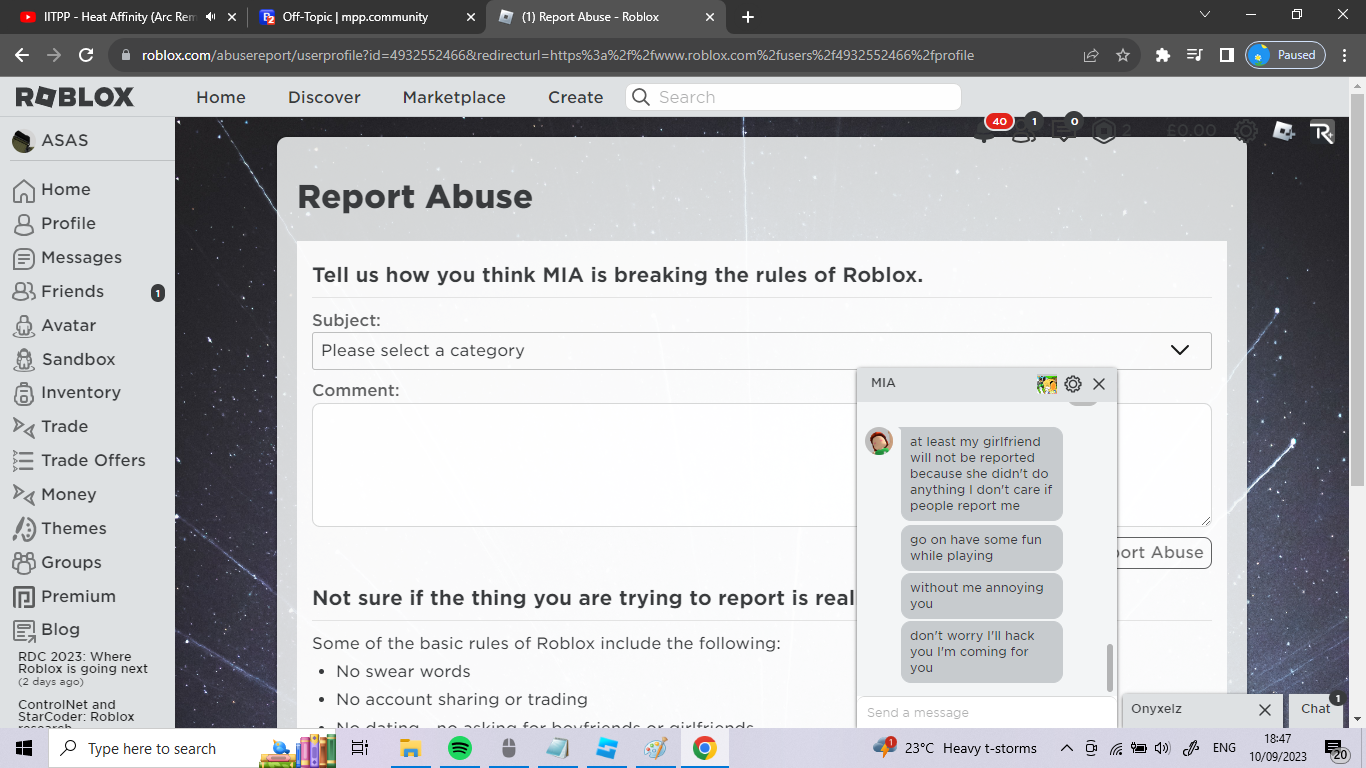Close the Onyxelz chat tab
Image resolution: width=1366 pixels, height=768 pixels.
pos(1265,710)
